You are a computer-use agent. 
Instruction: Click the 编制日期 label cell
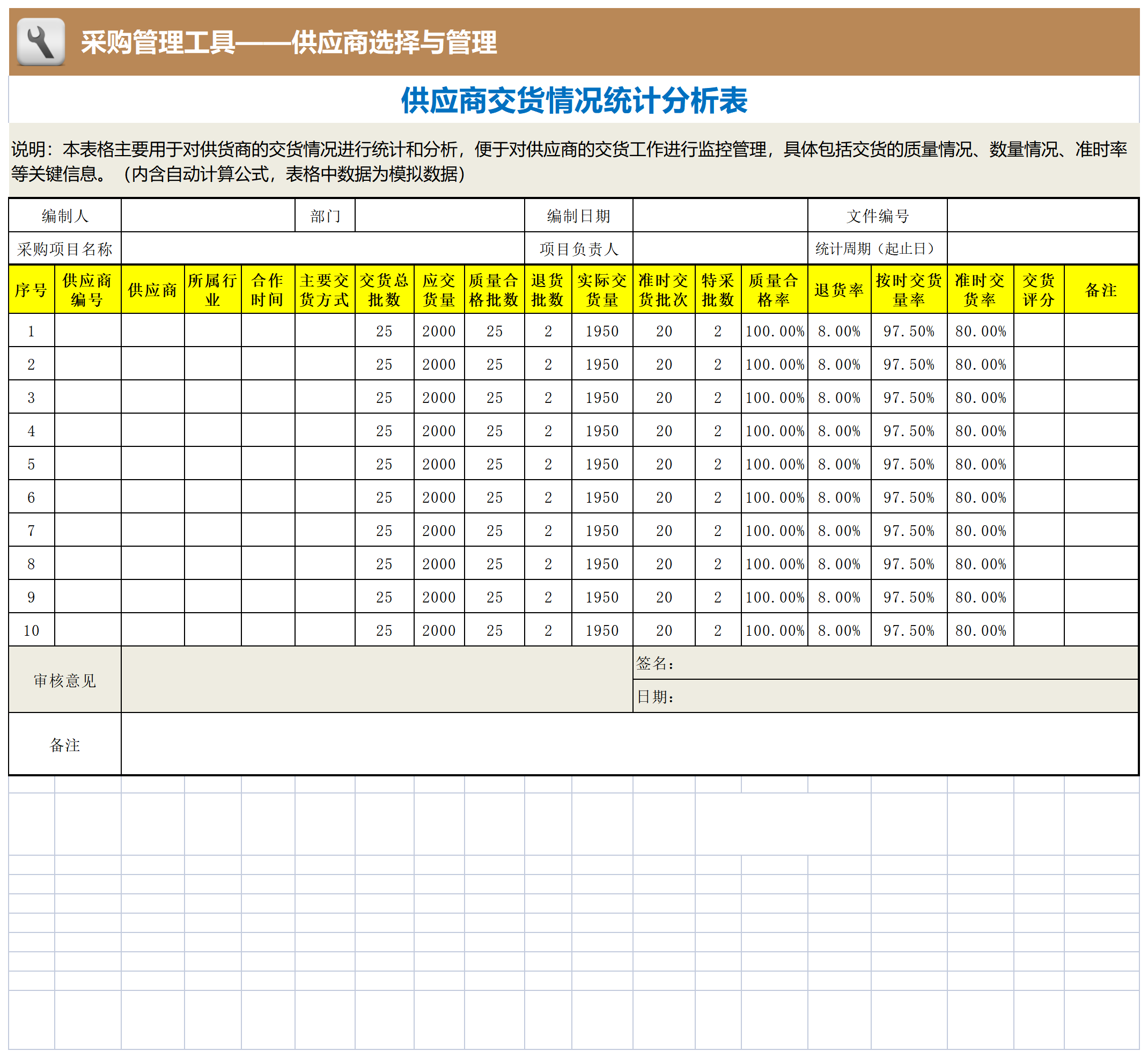[x=578, y=216]
